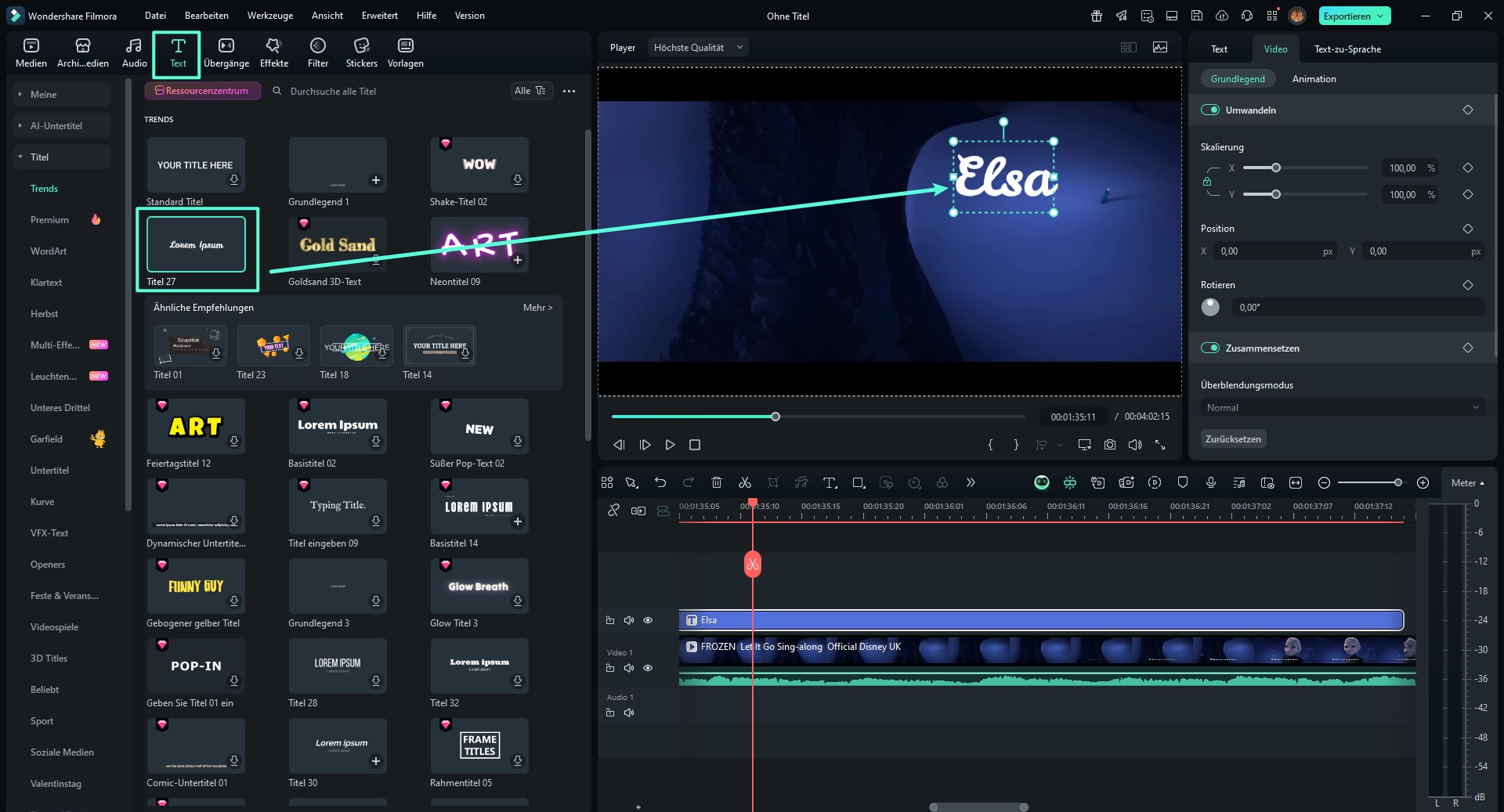Mute the Video 1 track speaker
This screenshot has width=1504, height=812.
click(628, 668)
